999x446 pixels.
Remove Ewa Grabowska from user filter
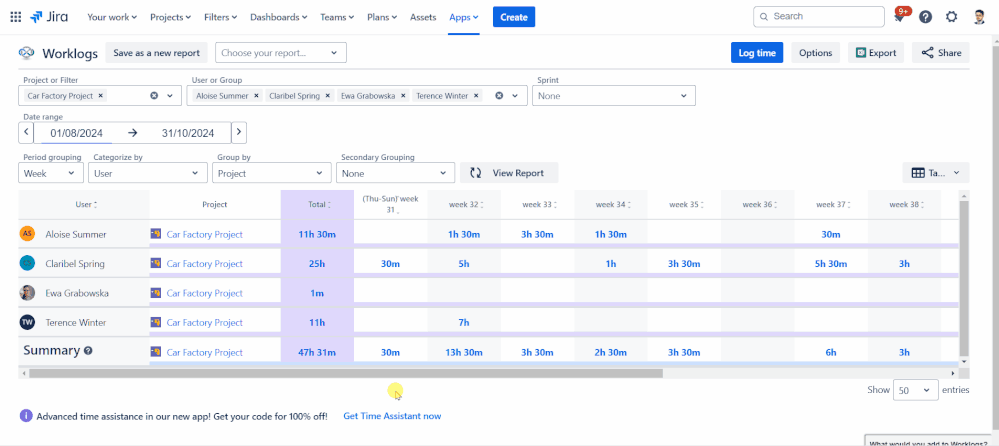(403, 96)
